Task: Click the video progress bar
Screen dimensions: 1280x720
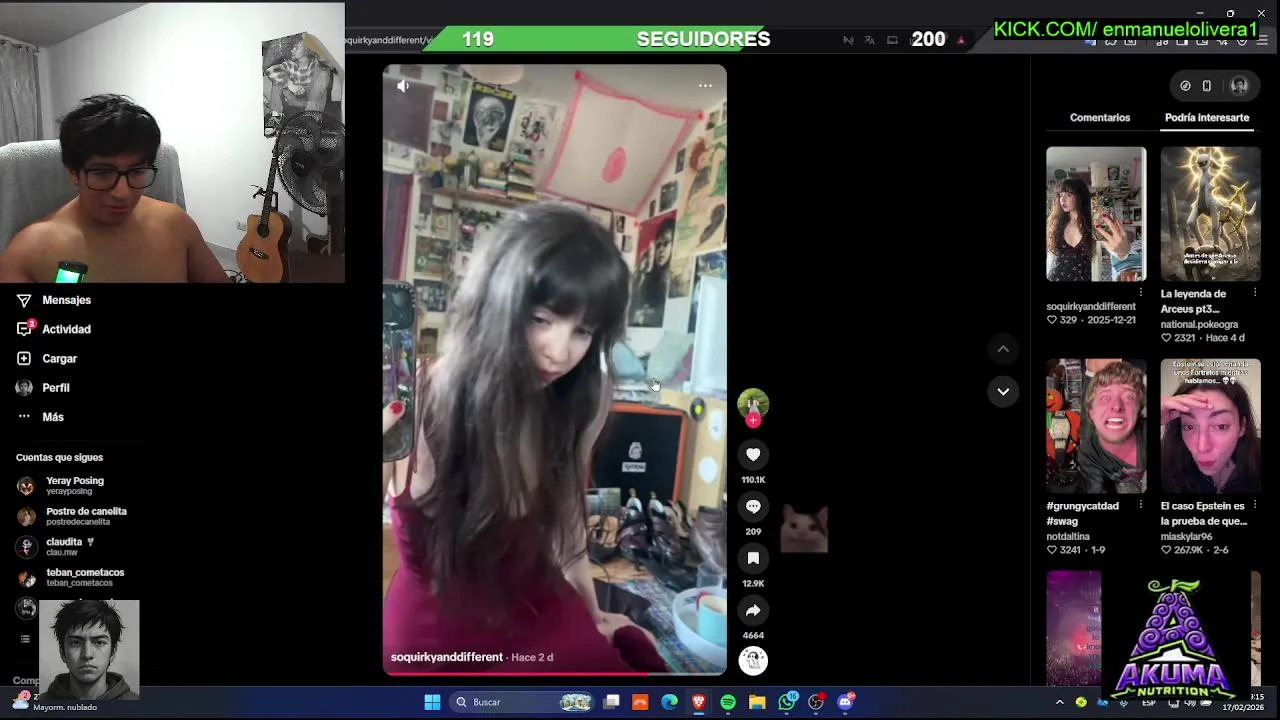Action: point(555,673)
